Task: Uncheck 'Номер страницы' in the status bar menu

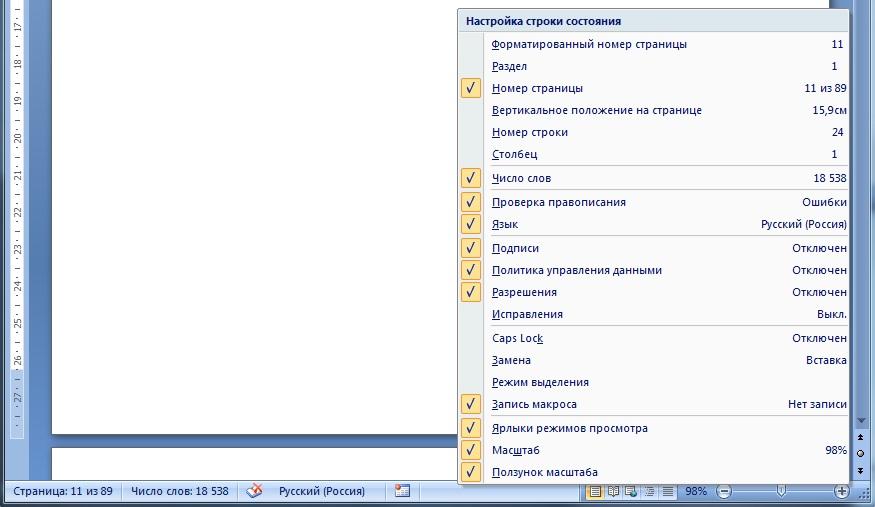Action: (653, 88)
